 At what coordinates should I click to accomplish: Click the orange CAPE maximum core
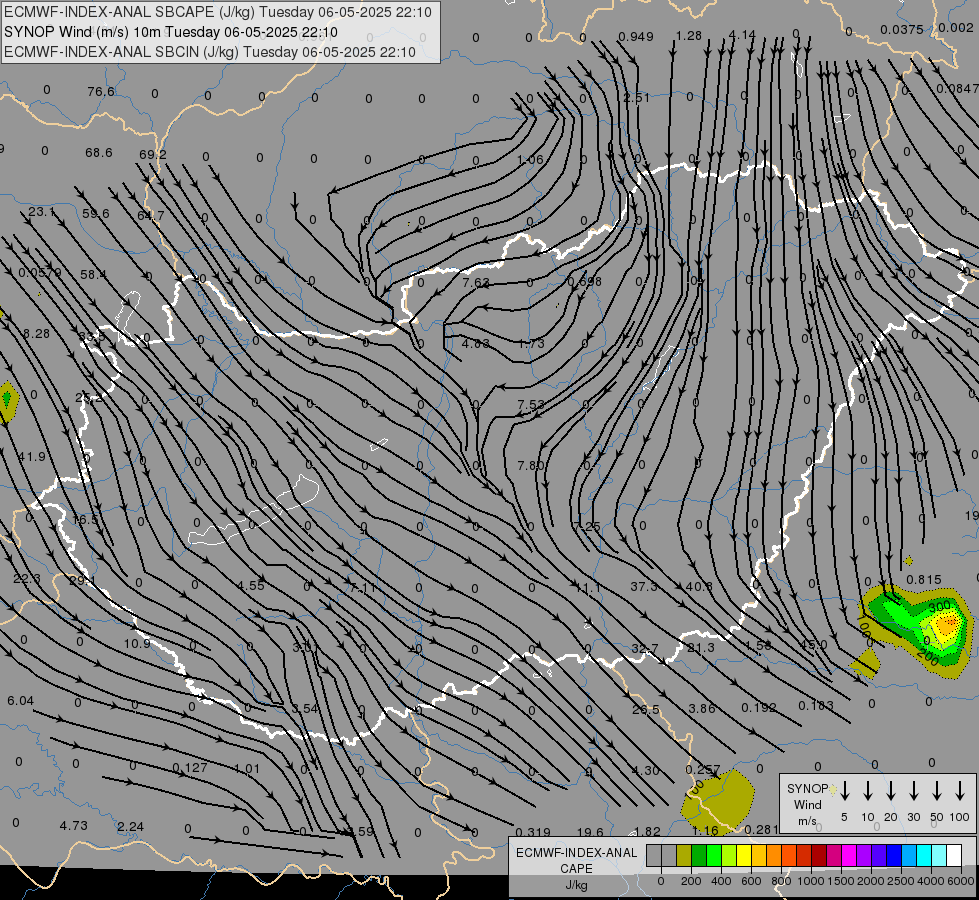coord(948,623)
